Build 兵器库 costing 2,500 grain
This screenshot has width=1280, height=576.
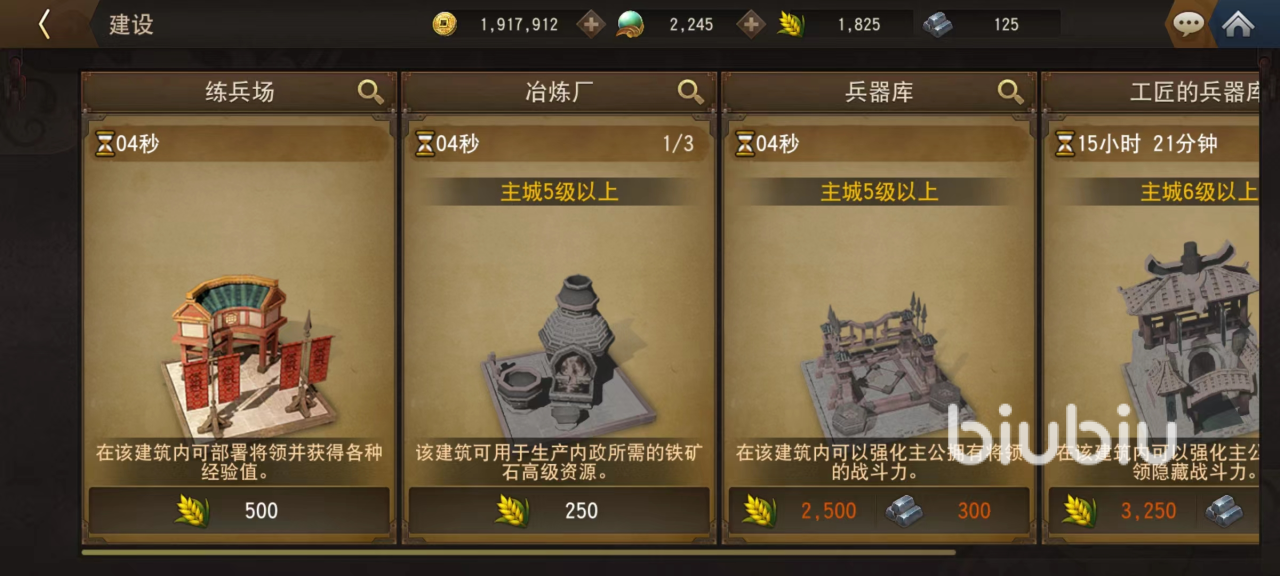click(x=879, y=511)
